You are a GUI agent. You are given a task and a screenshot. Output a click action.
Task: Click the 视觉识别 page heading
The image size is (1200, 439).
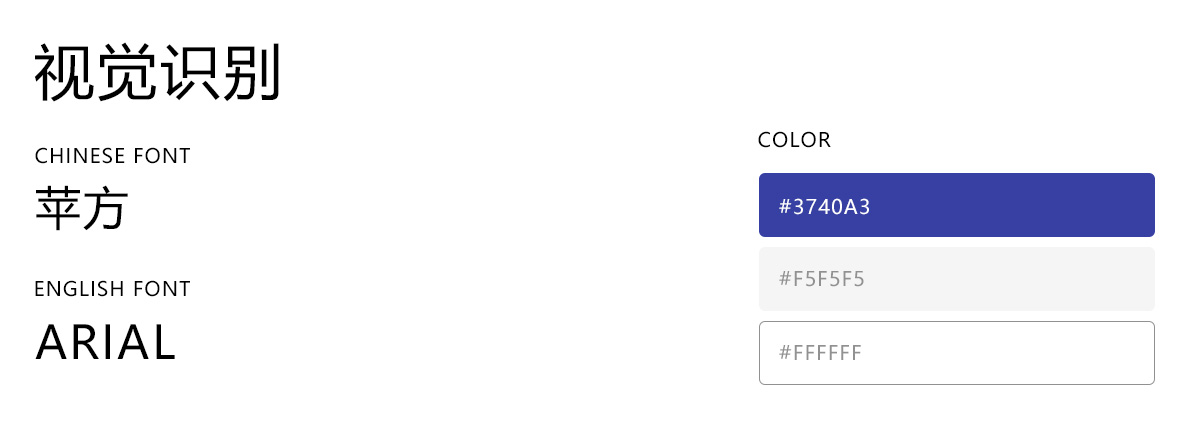click(x=157, y=74)
